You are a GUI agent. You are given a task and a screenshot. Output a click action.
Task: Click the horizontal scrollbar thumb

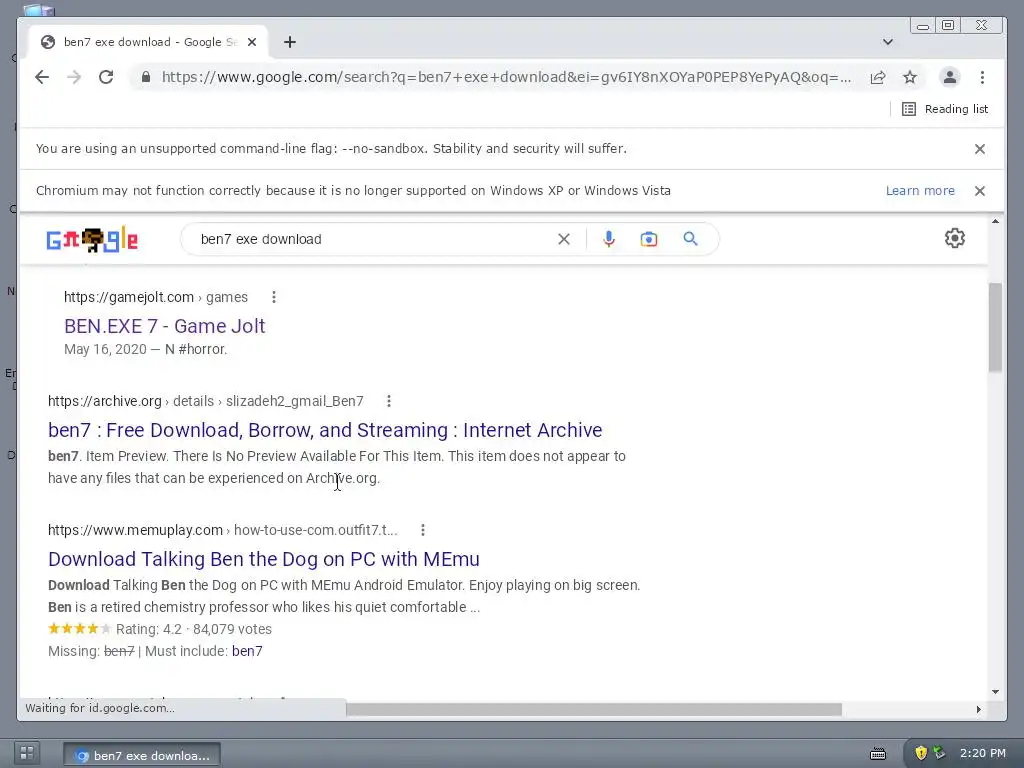pos(594,709)
